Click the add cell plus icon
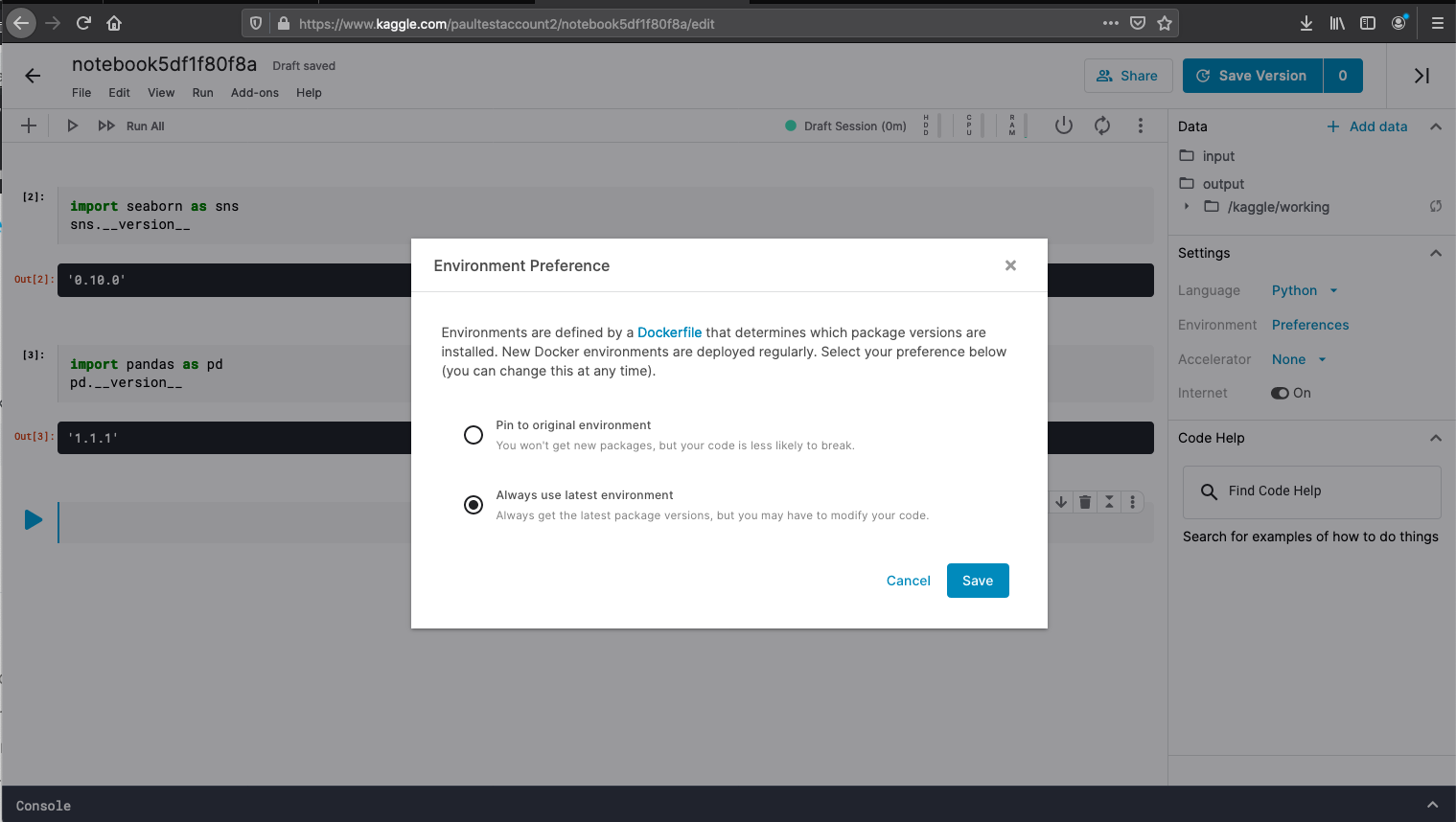 [29, 126]
